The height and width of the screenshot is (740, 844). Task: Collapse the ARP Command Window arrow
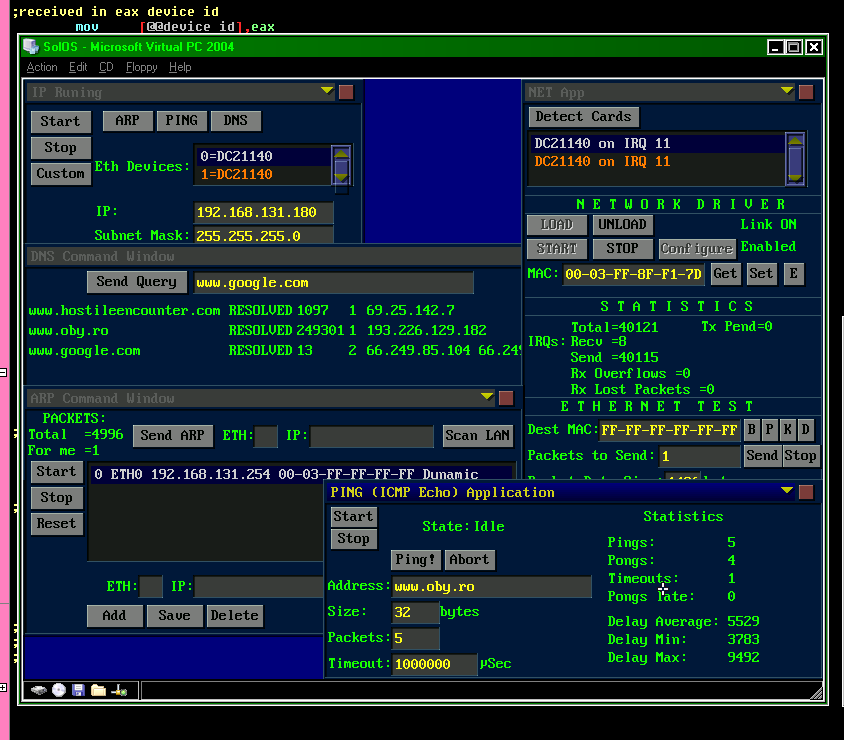coord(487,397)
